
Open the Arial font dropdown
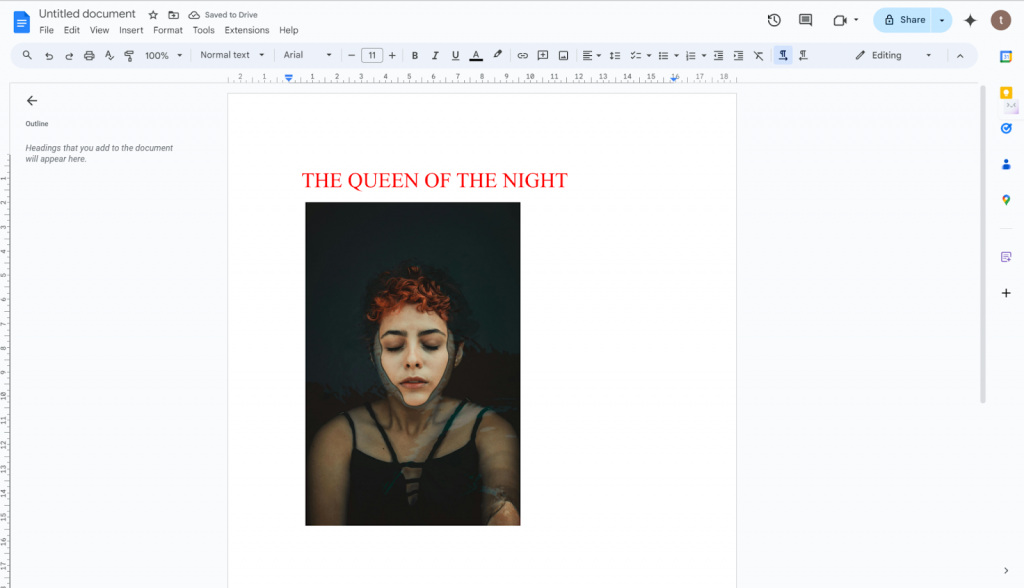click(x=307, y=56)
